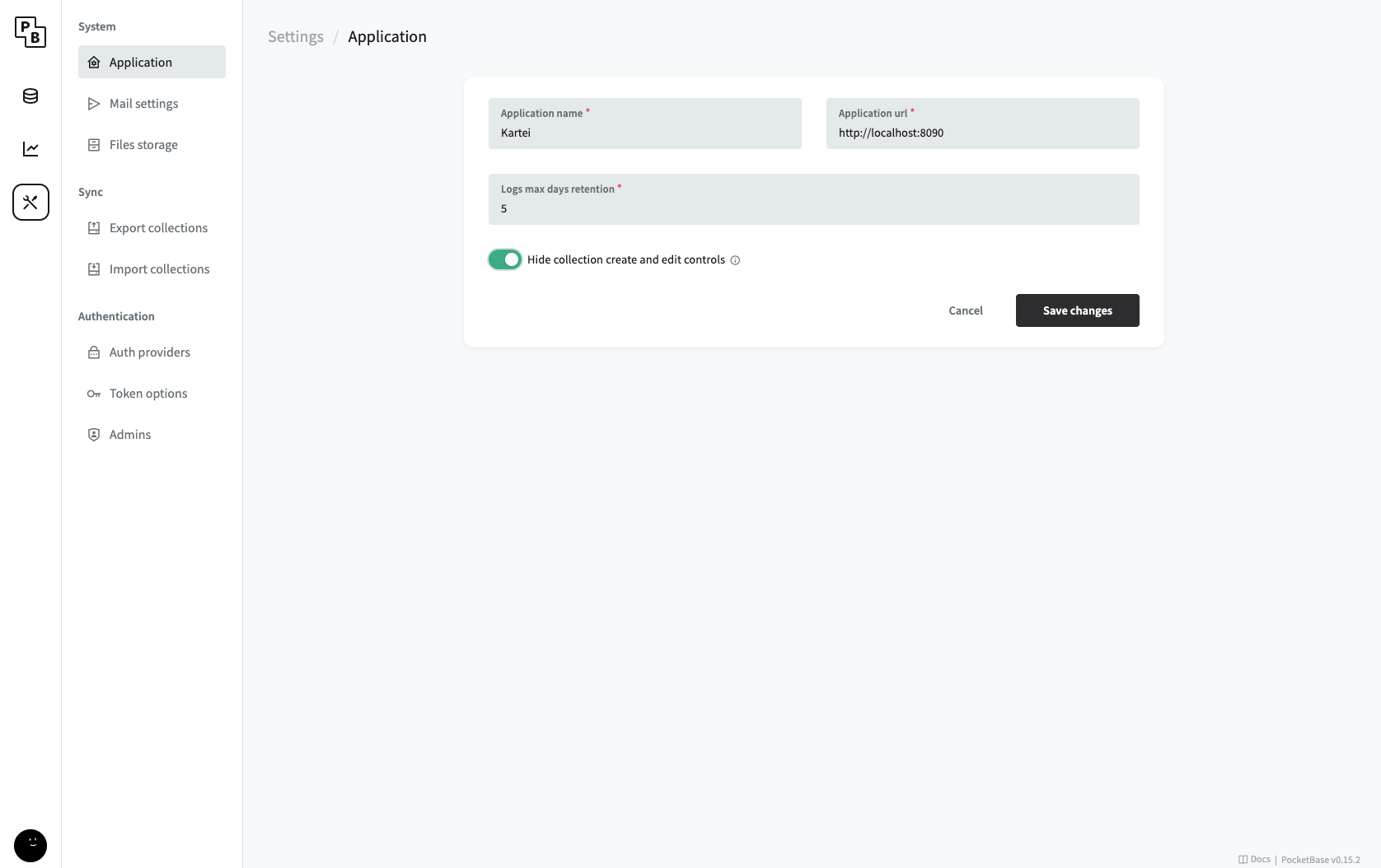
Task: Open Import collections page
Action: coord(152,269)
